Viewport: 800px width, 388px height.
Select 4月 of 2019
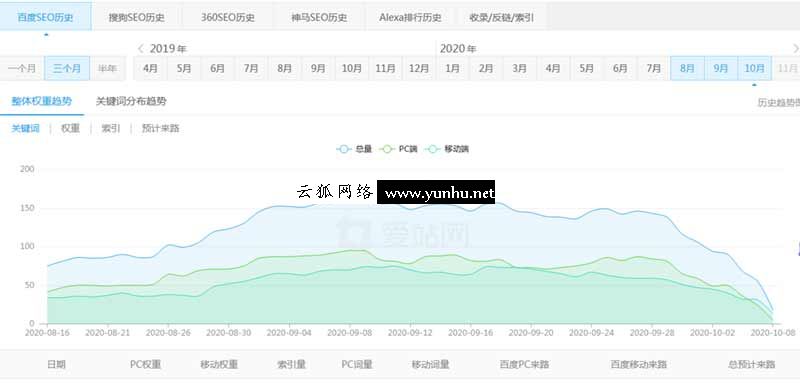pyautogui.click(x=151, y=68)
